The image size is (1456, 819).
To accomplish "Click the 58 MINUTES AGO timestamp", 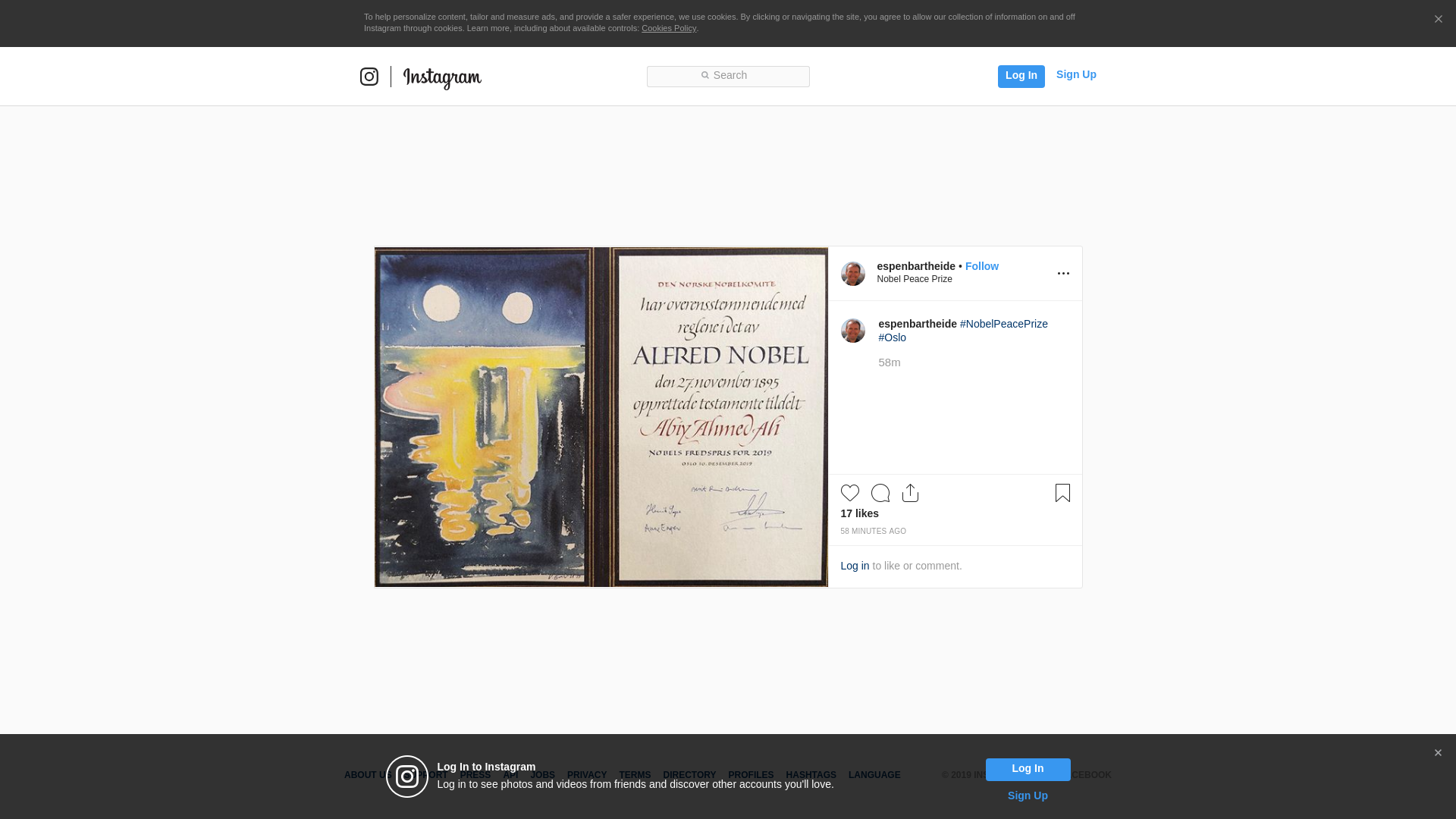I will pyautogui.click(x=874, y=532).
